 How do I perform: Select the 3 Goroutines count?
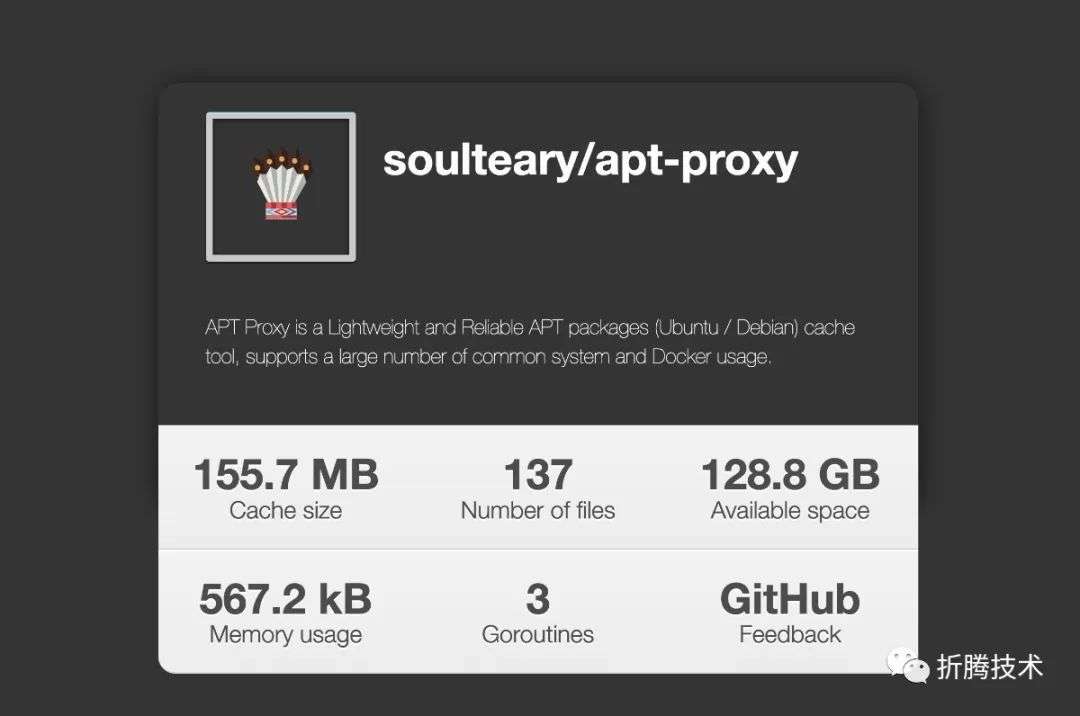(x=538, y=599)
